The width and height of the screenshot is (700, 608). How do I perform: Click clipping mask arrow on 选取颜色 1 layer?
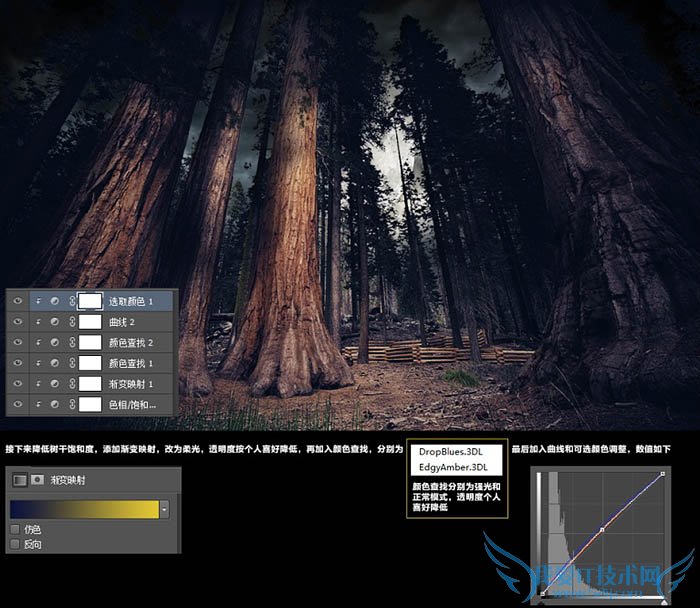point(38,301)
